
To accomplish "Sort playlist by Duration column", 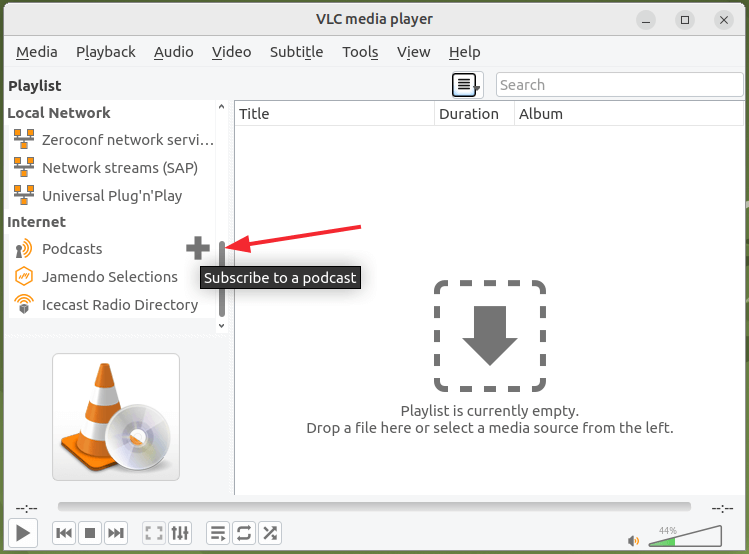I will click(474, 114).
